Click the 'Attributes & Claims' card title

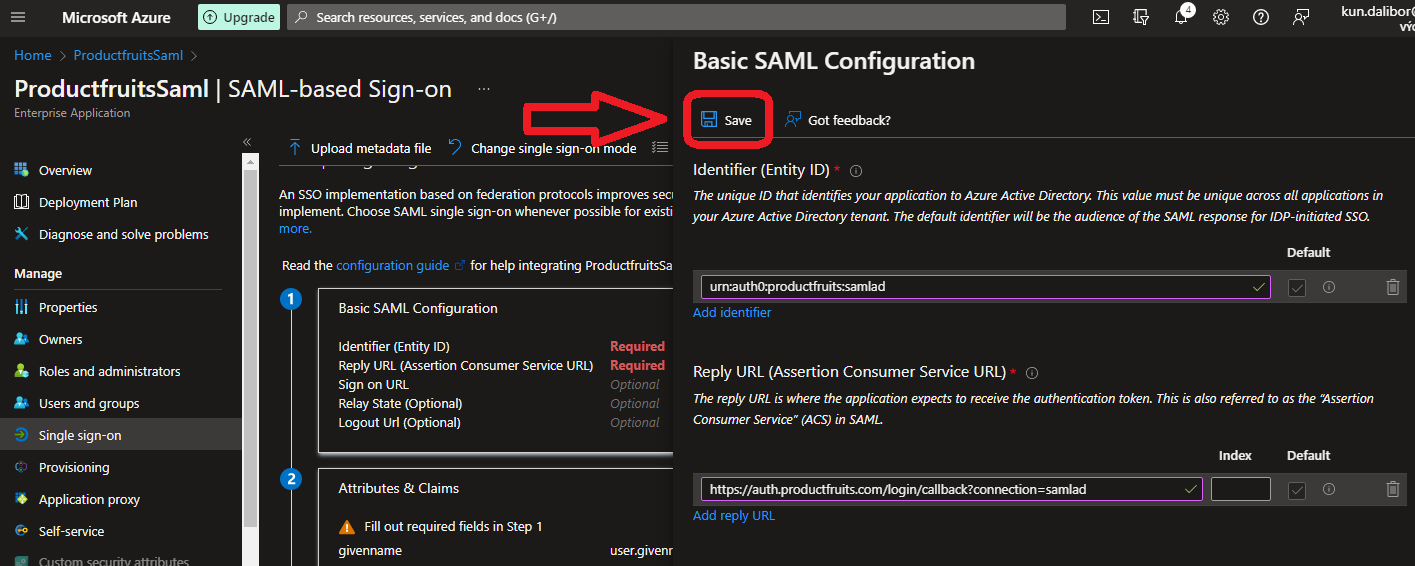399,488
